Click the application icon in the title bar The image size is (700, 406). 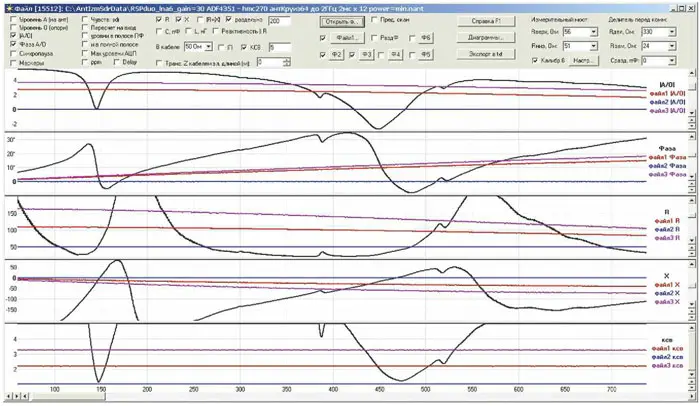click(6, 6)
